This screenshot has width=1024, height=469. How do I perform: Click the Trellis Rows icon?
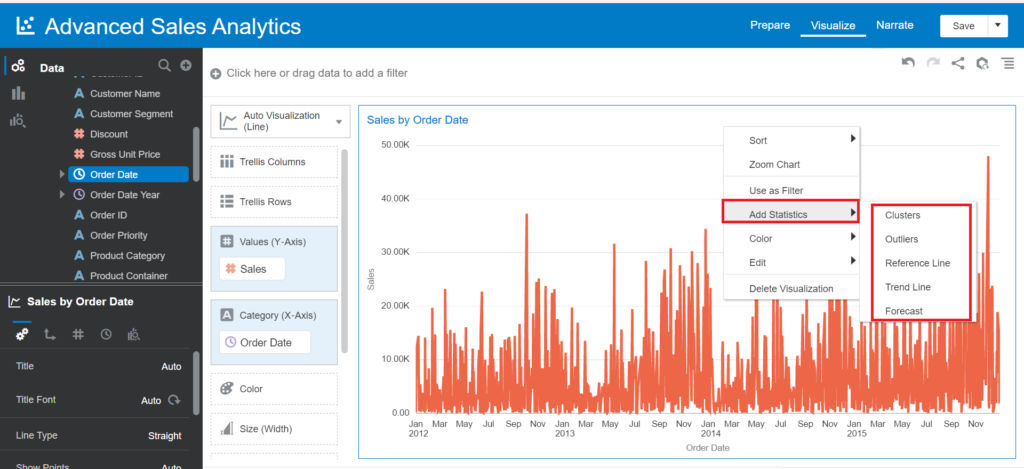click(x=227, y=202)
